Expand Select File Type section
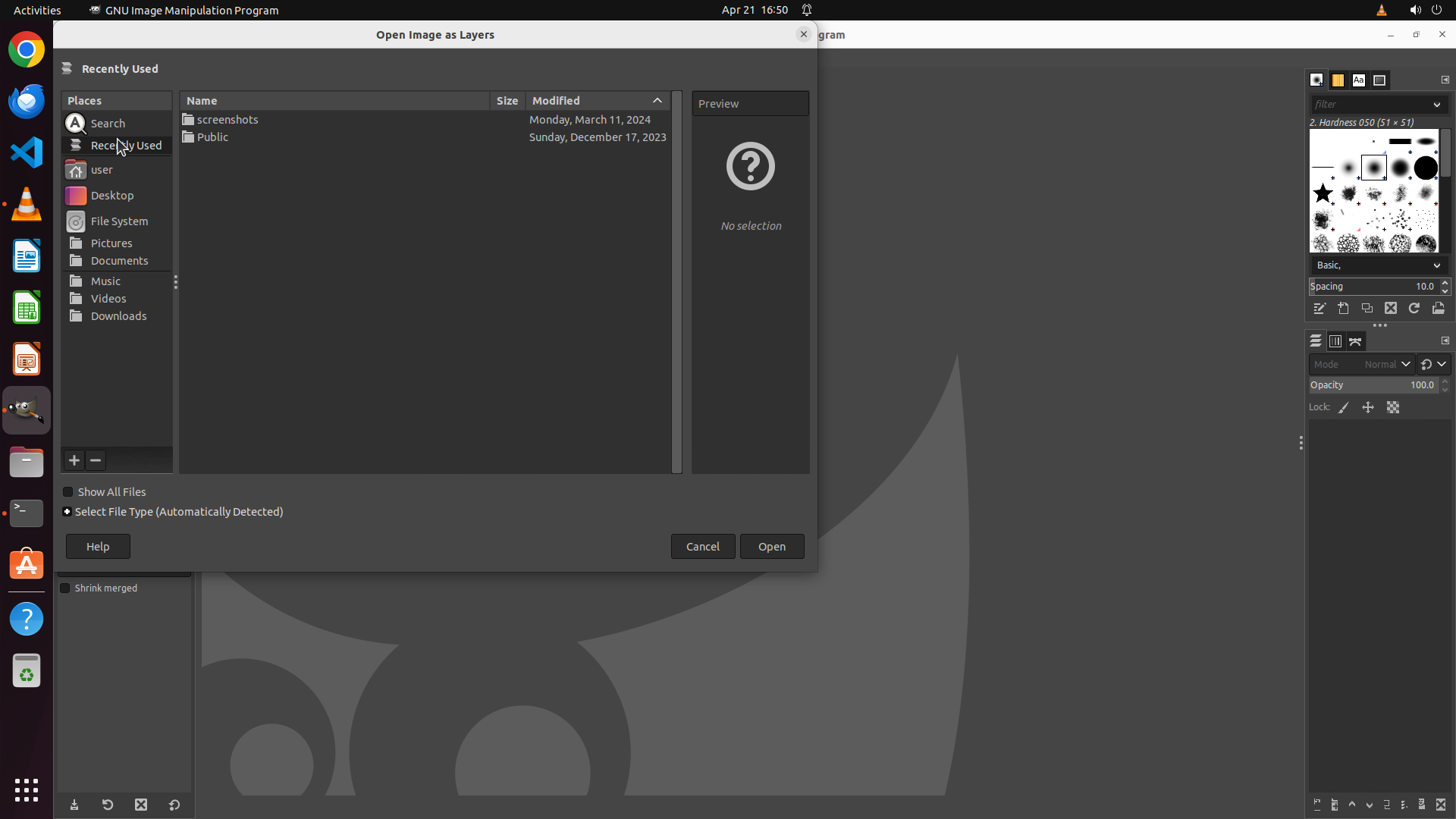Viewport: 1456px width, 819px height. tap(67, 512)
